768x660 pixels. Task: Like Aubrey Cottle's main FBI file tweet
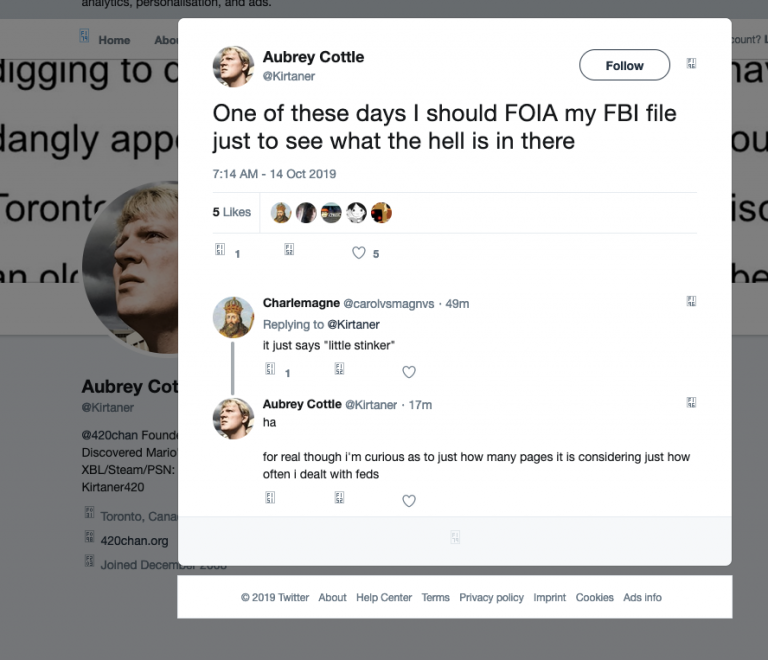[x=359, y=253]
